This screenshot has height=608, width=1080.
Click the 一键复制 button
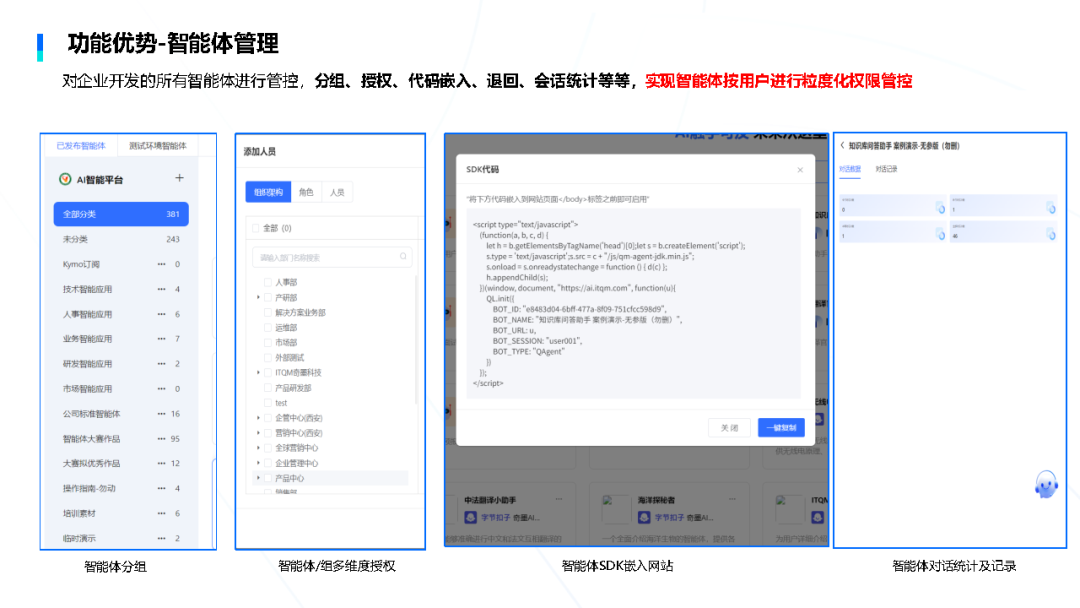781,428
